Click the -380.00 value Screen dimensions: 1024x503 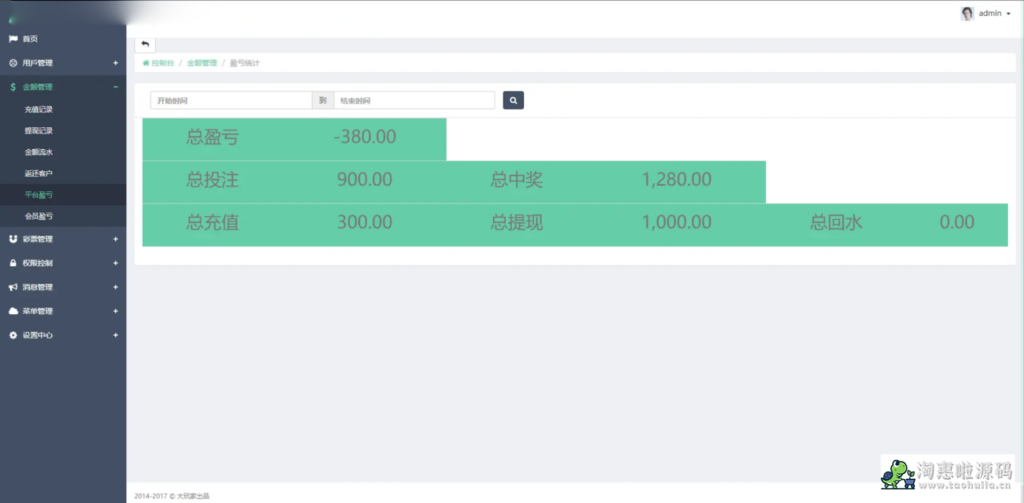(x=364, y=137)
